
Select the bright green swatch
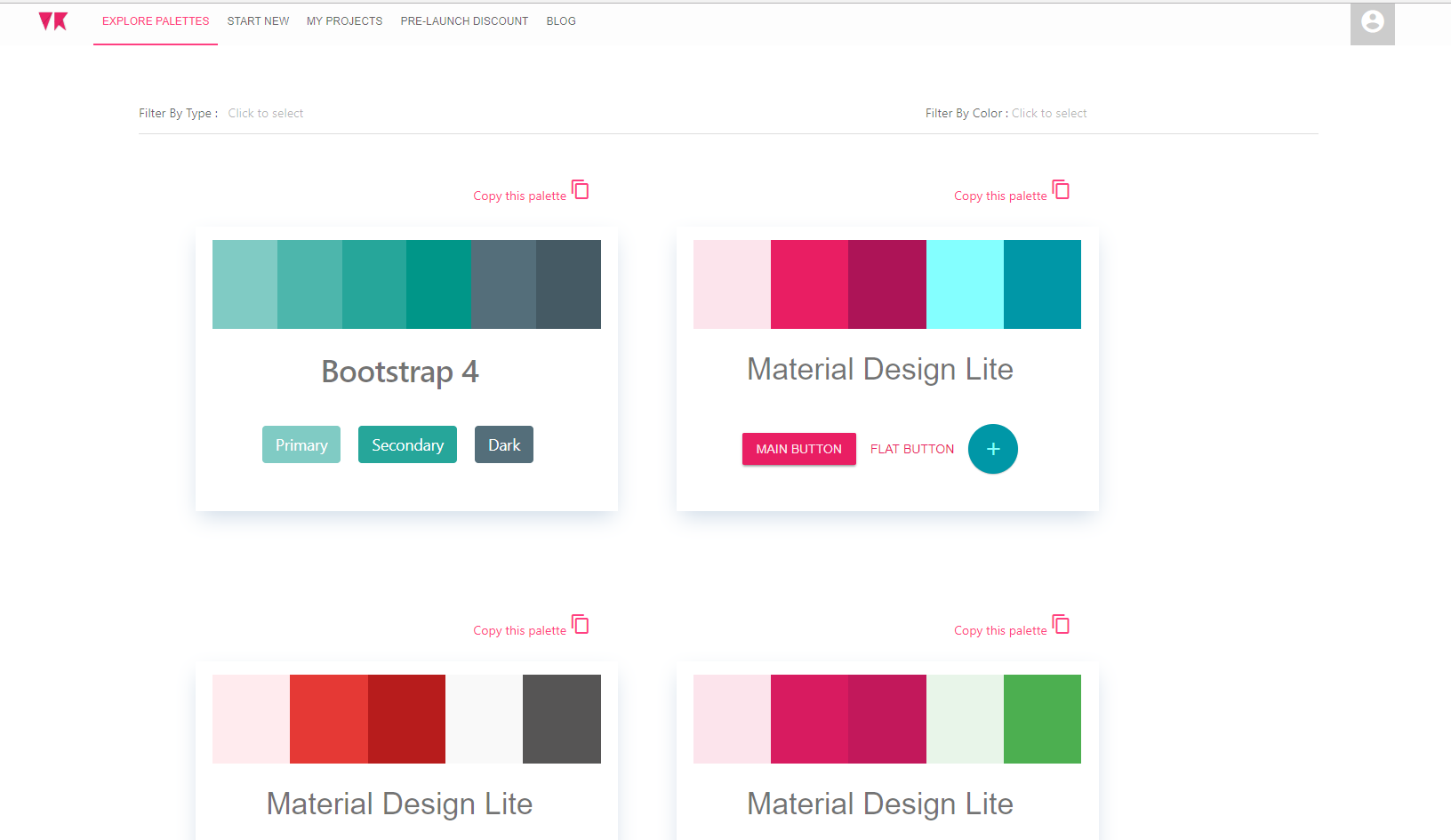coord(1042,719)
